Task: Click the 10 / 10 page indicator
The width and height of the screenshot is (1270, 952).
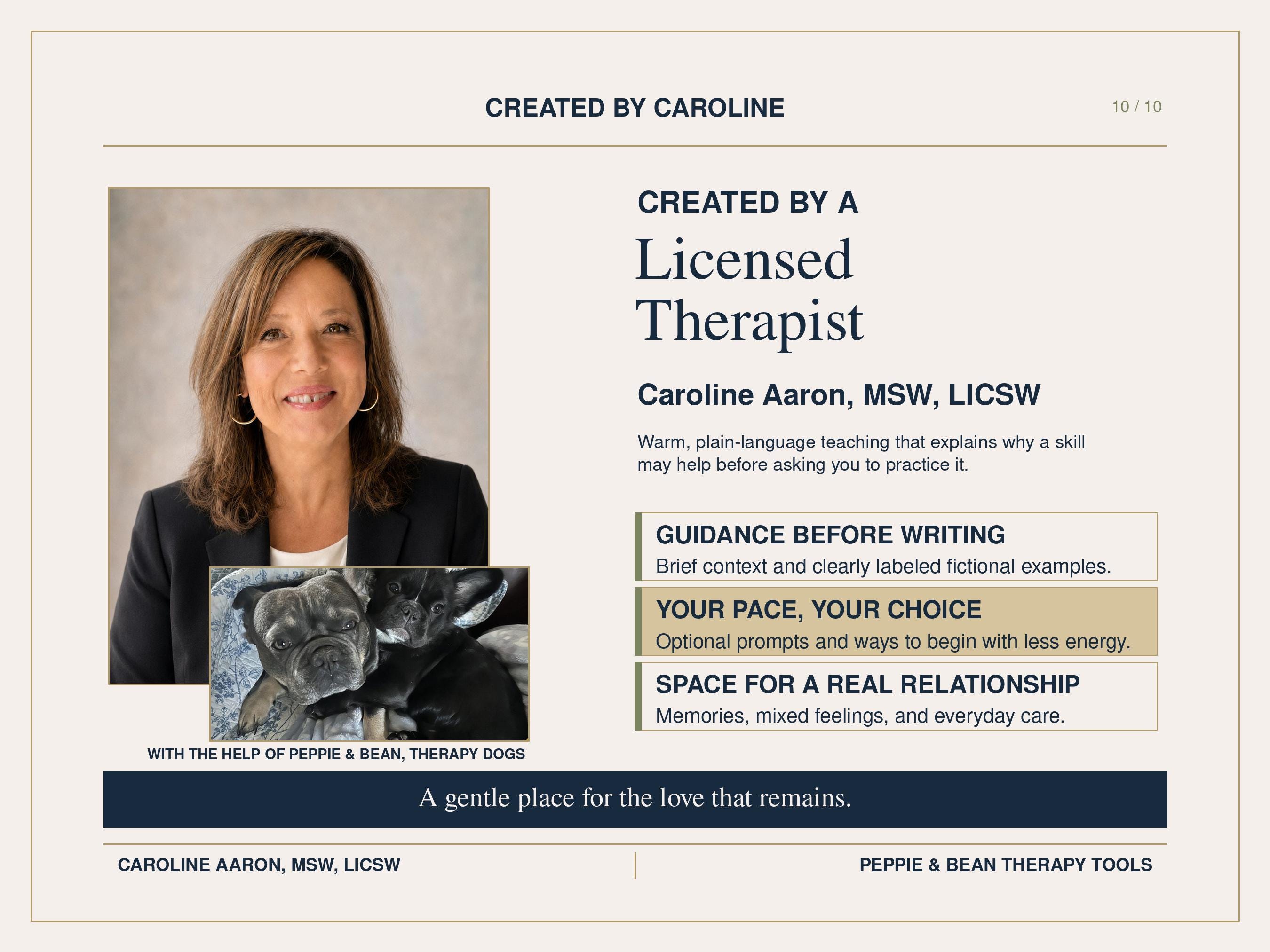Action: point(1137,107)
